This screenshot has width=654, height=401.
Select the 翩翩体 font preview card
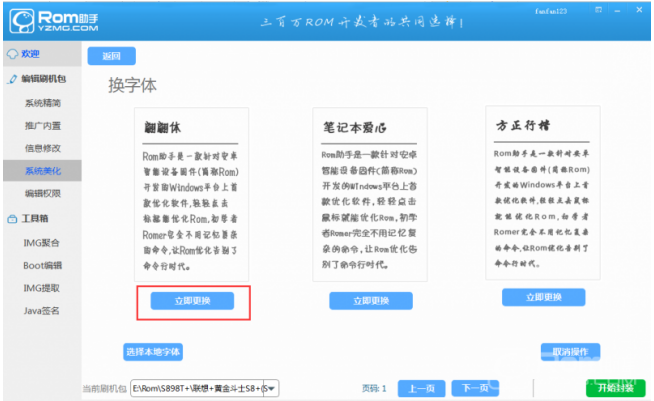[x=191, y=194]
